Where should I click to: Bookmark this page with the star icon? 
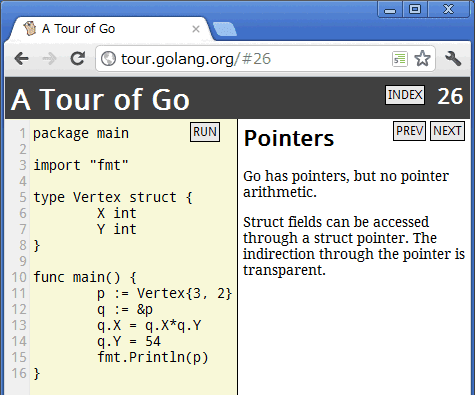pos(422,59)
